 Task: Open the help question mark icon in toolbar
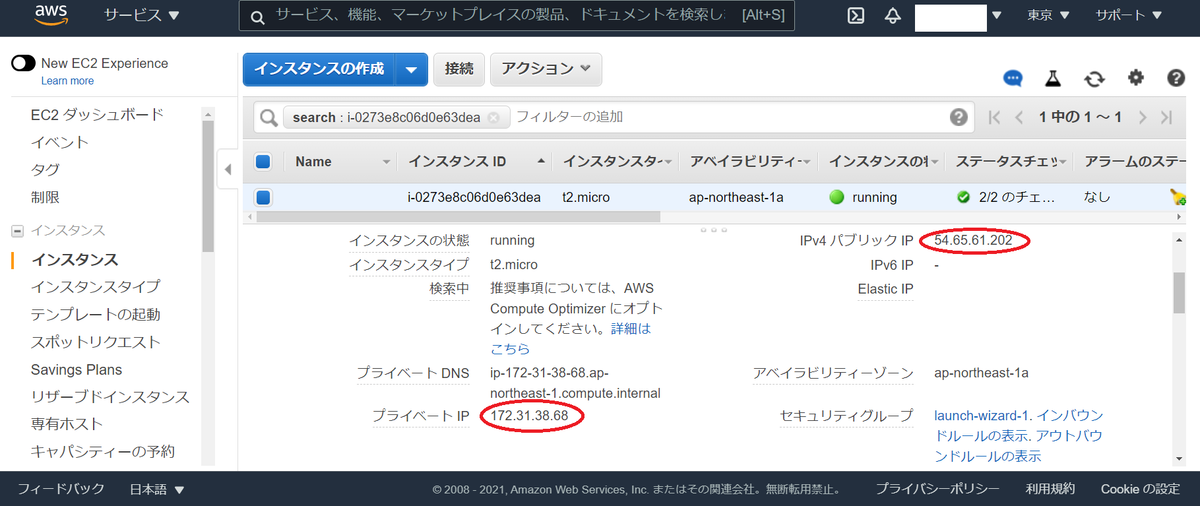coord(1176,78)
